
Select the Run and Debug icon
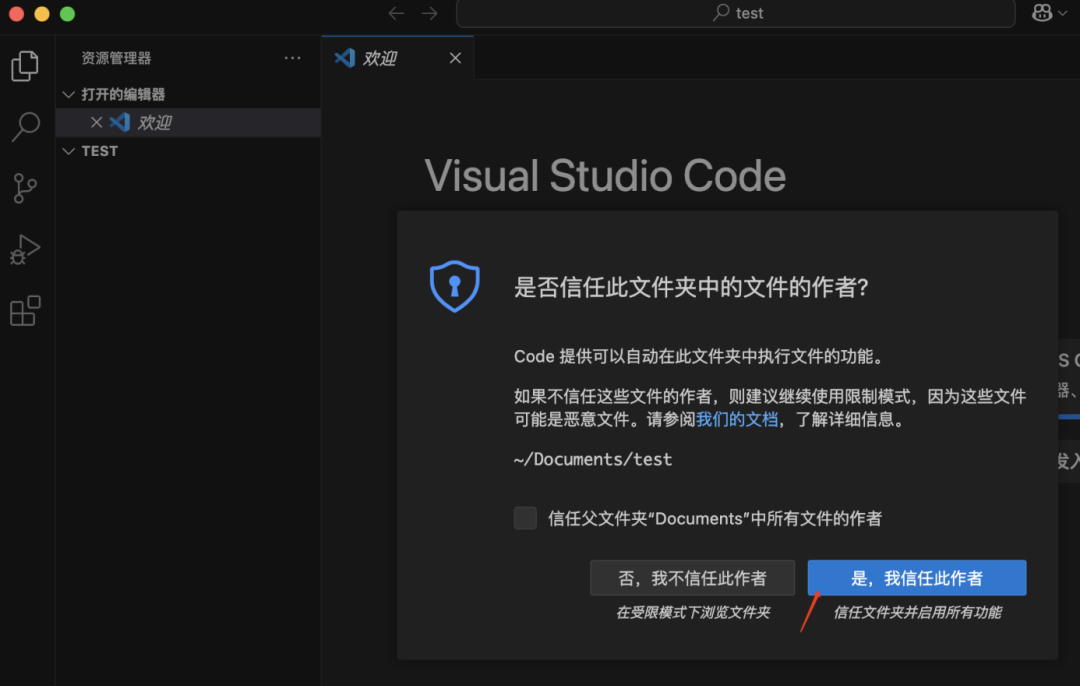[24, 250]
